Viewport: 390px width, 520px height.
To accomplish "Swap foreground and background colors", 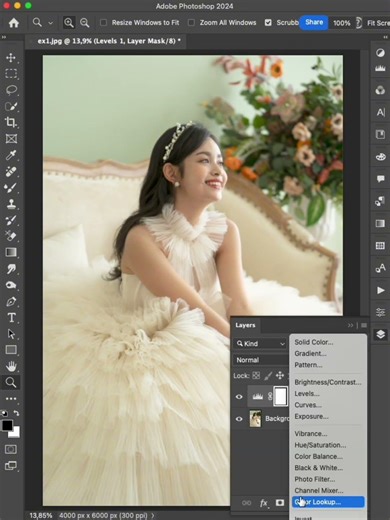I will pos(16,413).
